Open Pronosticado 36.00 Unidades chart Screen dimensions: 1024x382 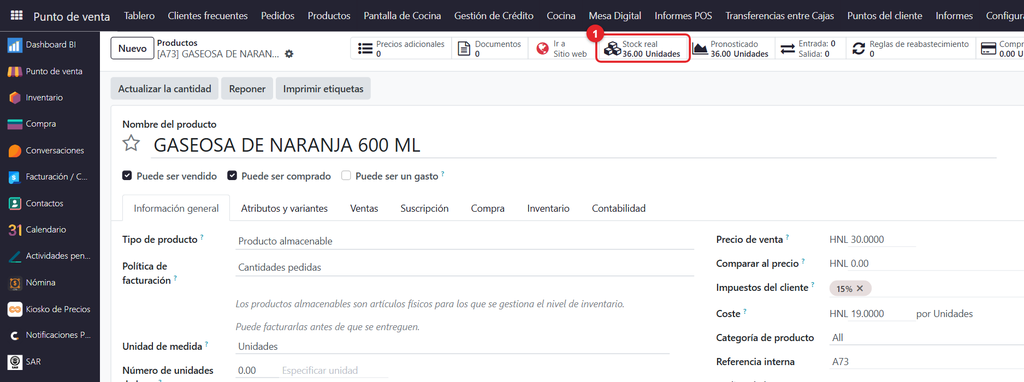coord(731,49)
